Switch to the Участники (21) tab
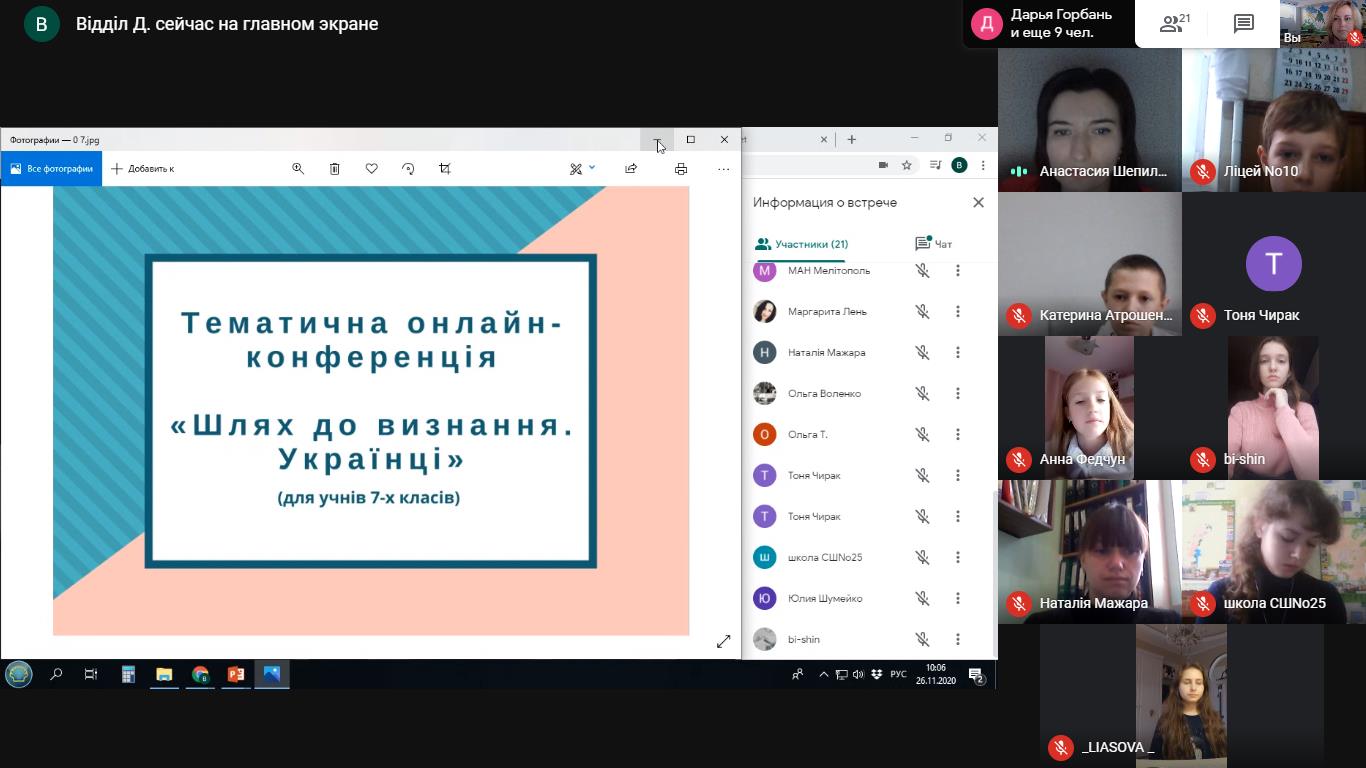 [x=802, y=244]
